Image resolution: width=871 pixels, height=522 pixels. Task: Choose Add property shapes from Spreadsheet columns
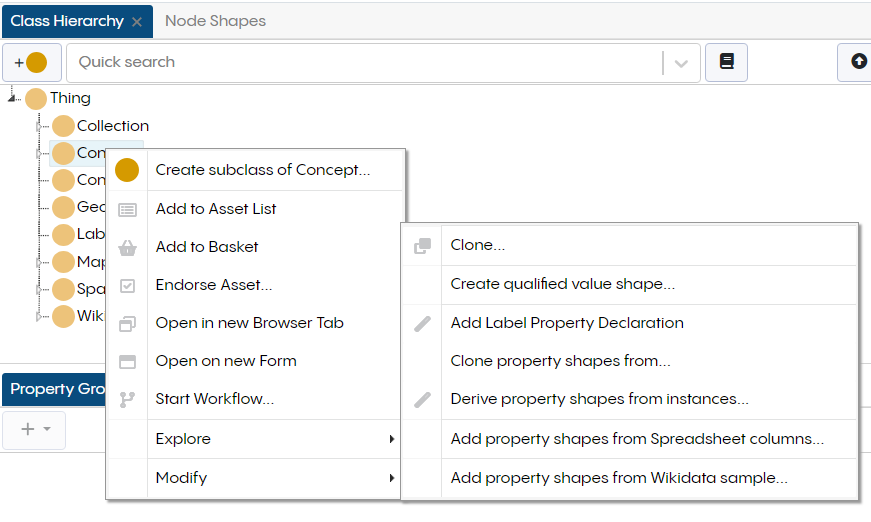pyautogui.click(x=630, y=439)
